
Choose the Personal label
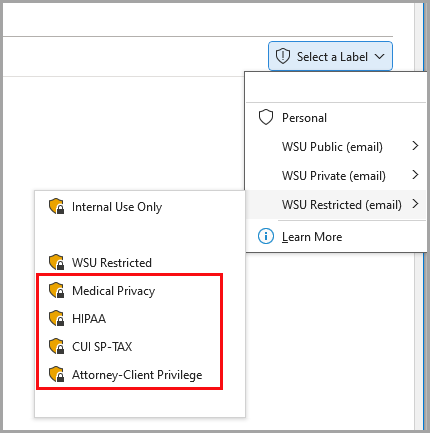click(336, 118)
